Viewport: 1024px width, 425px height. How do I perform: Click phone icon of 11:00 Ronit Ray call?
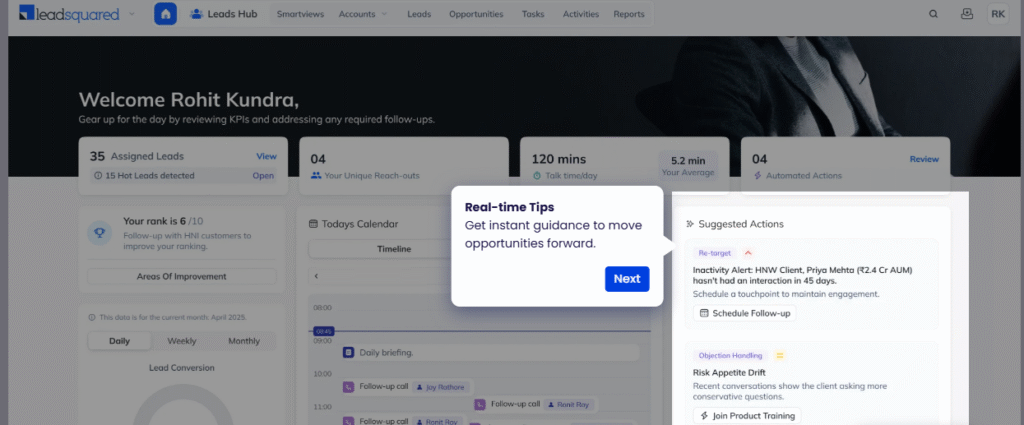pos(480,404)
